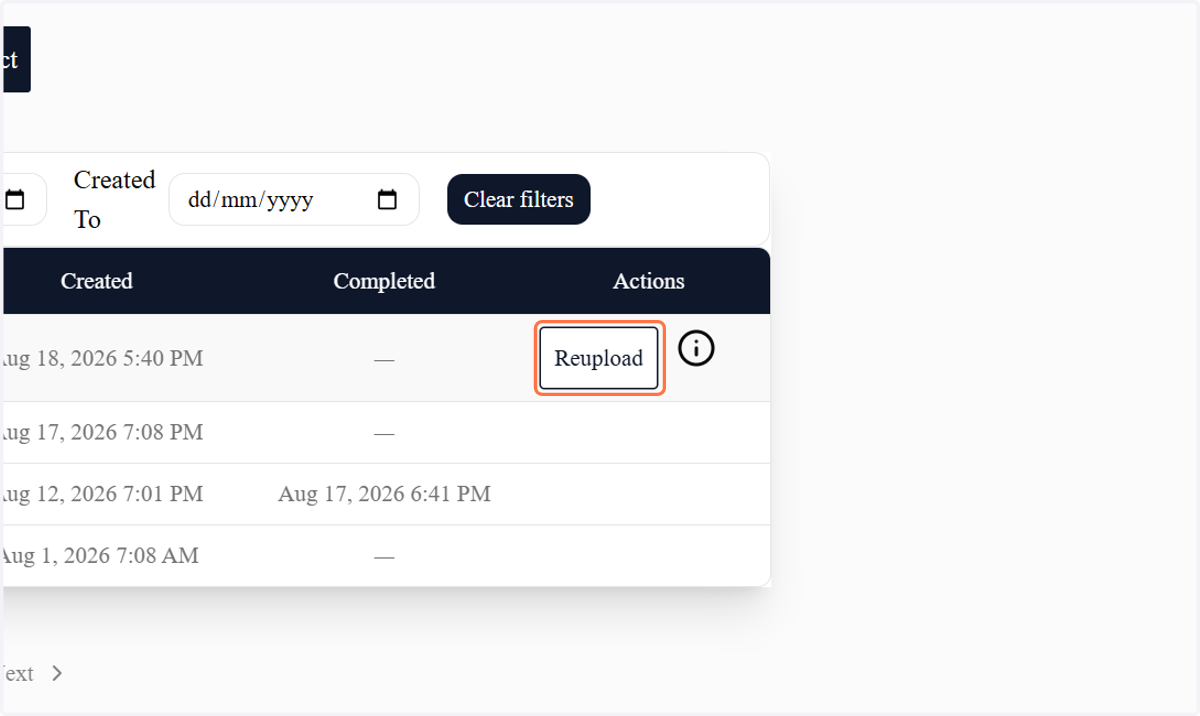Viewport: 1200px width, 716px height.
Task: Go to next page via chevron arrow
Action: 57,674
